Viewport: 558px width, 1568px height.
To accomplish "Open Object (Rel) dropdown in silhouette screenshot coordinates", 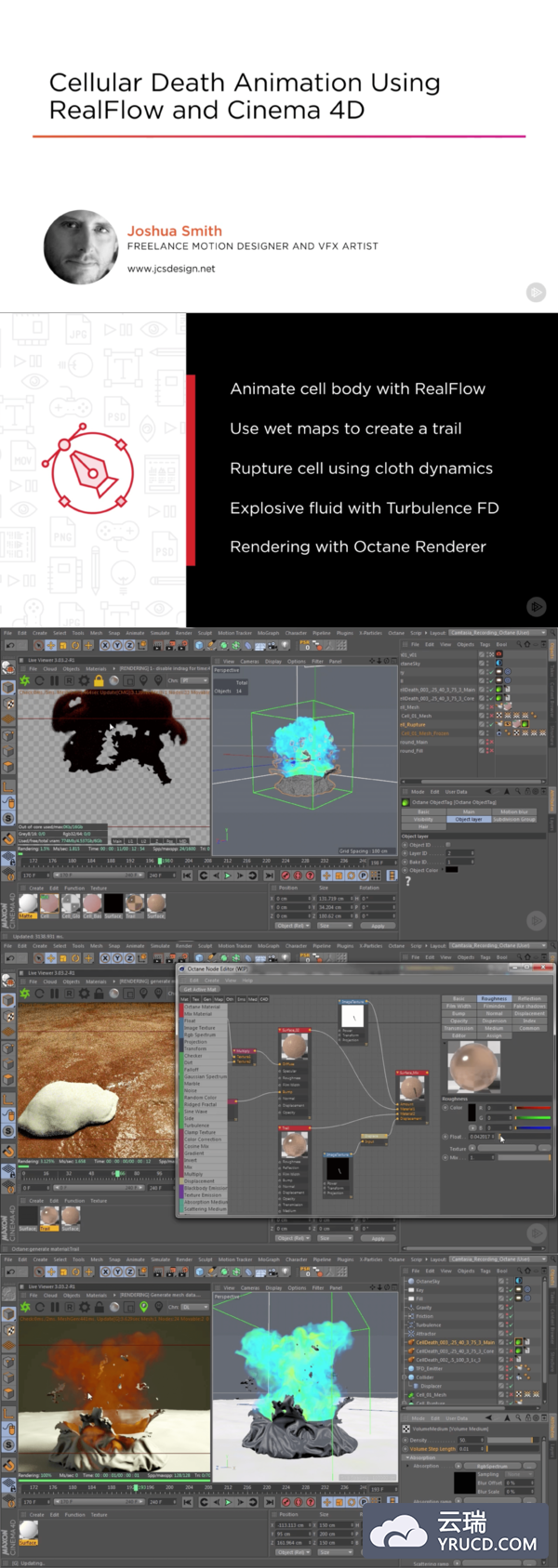I will click(x=293, y=925).
